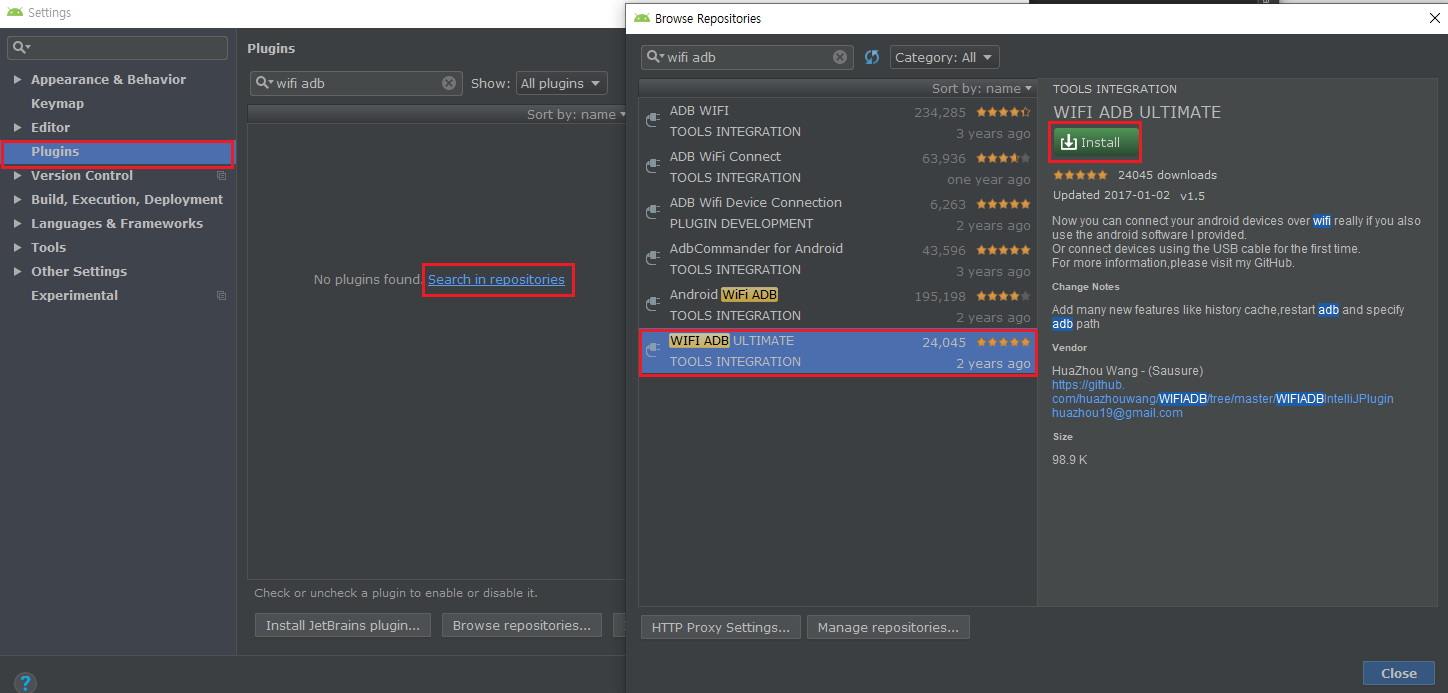Click the 234,285 download count
Viewport: 1448px width, 693px height.
[x=940, y=112]
